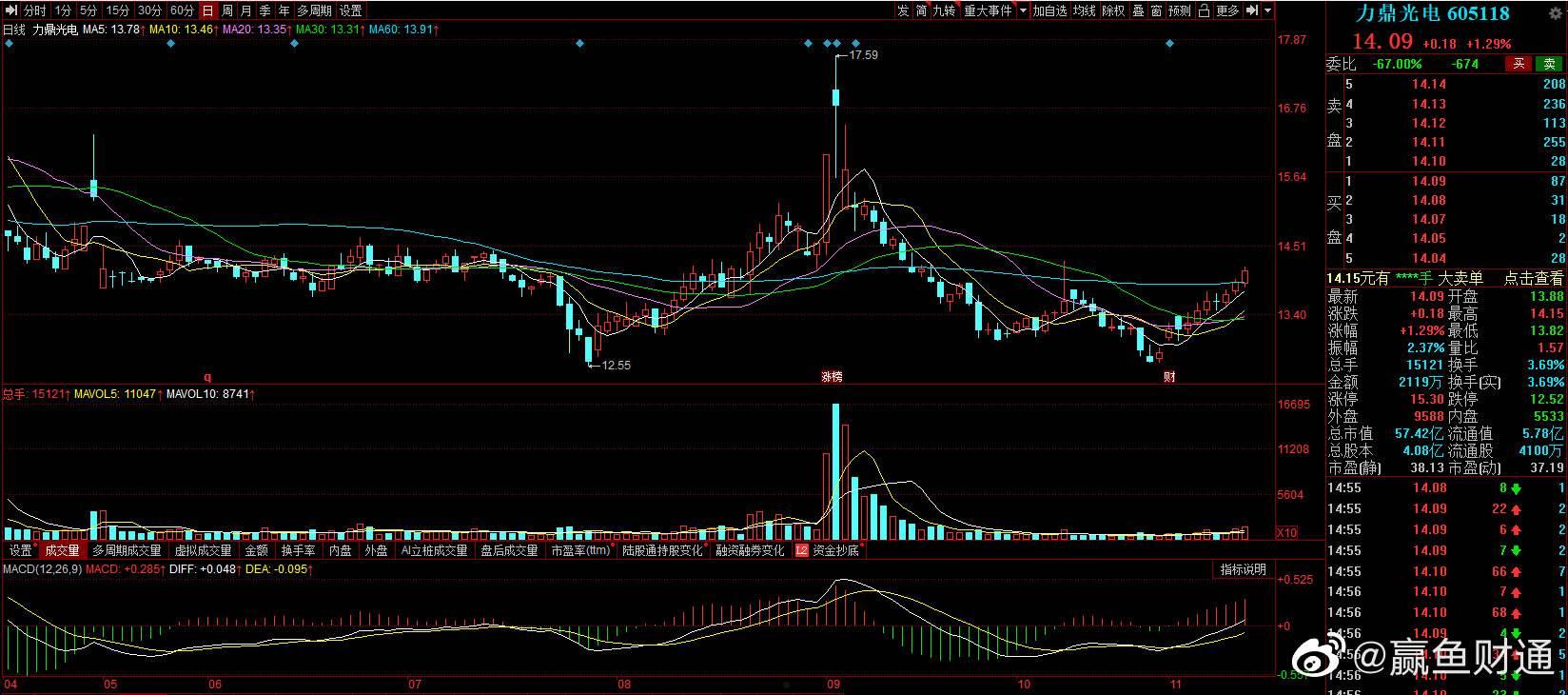
Task: Select the AI立桩成交量 indicator tab
Action: [435, 550]
